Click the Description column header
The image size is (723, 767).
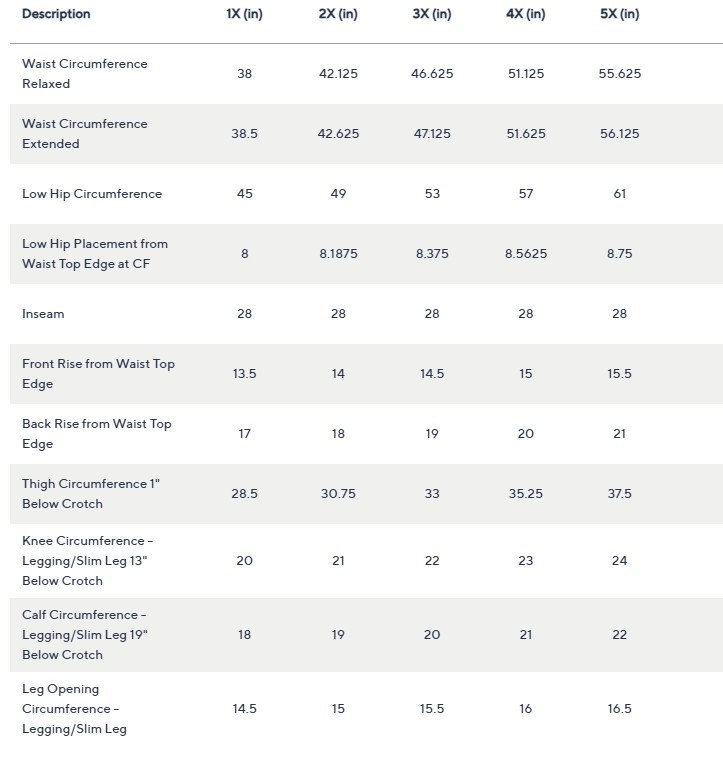(x=56, y=14)
